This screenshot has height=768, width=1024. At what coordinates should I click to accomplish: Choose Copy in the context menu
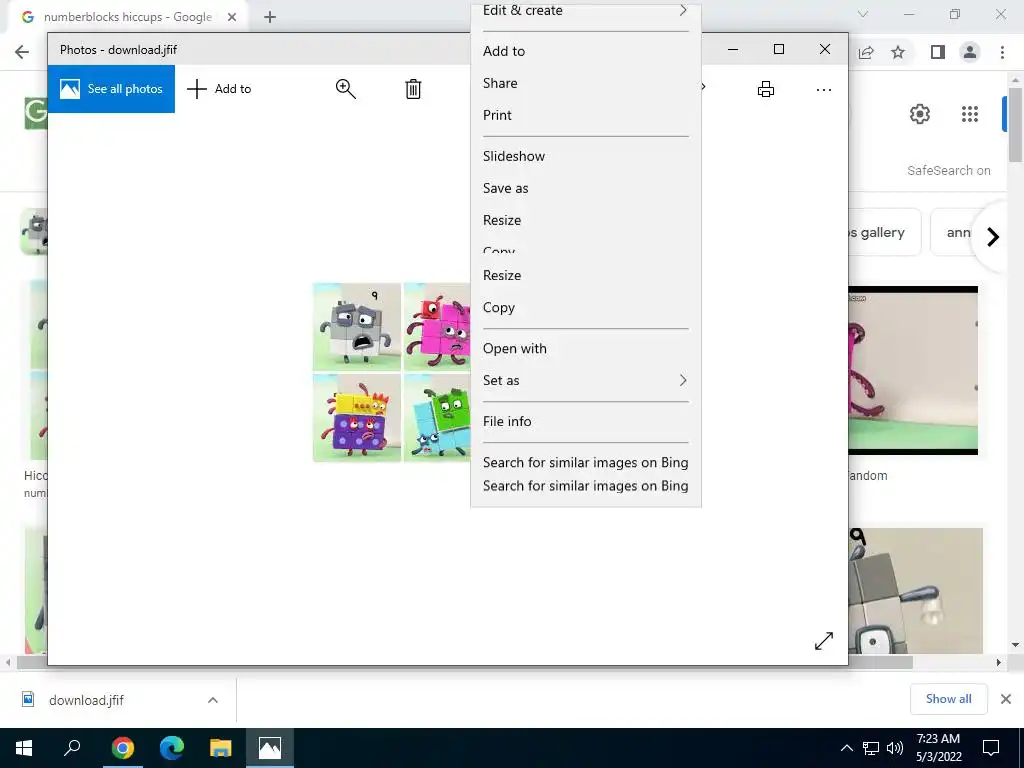point(585,308)
